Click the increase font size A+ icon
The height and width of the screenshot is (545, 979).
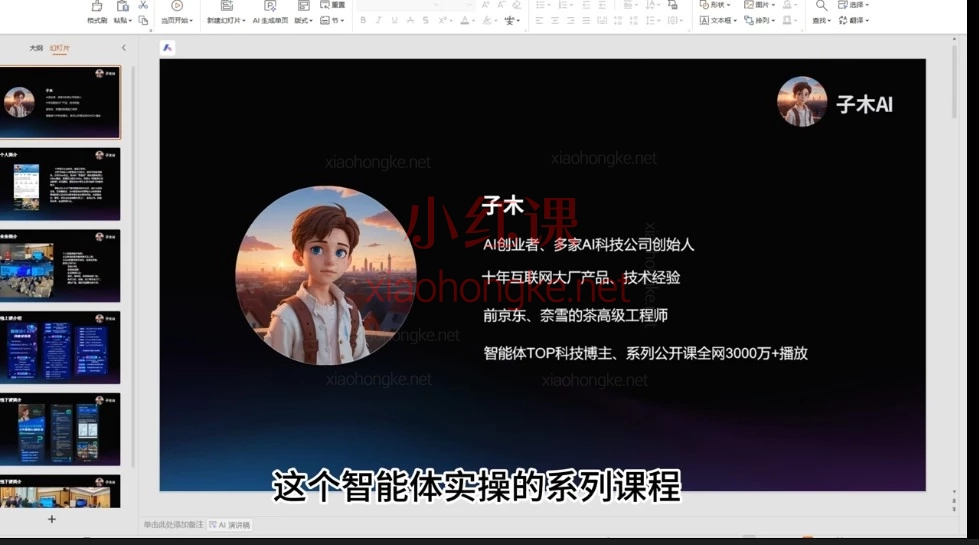(x=485, y=5)
